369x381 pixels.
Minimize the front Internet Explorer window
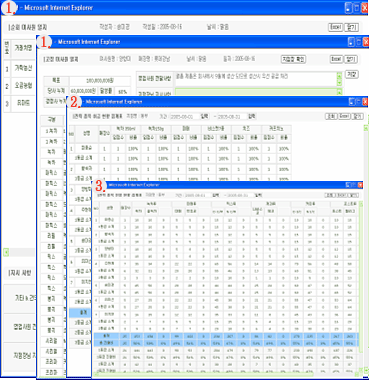click(x=348, y=185)
